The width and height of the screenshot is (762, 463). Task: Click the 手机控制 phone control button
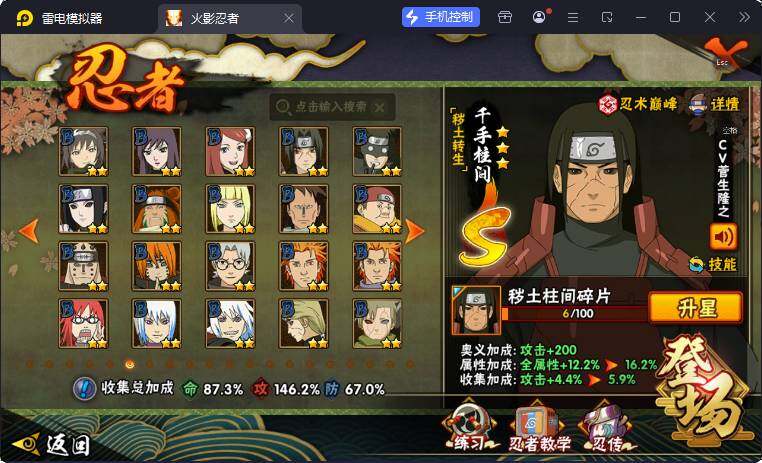click(x=441, y=17)
